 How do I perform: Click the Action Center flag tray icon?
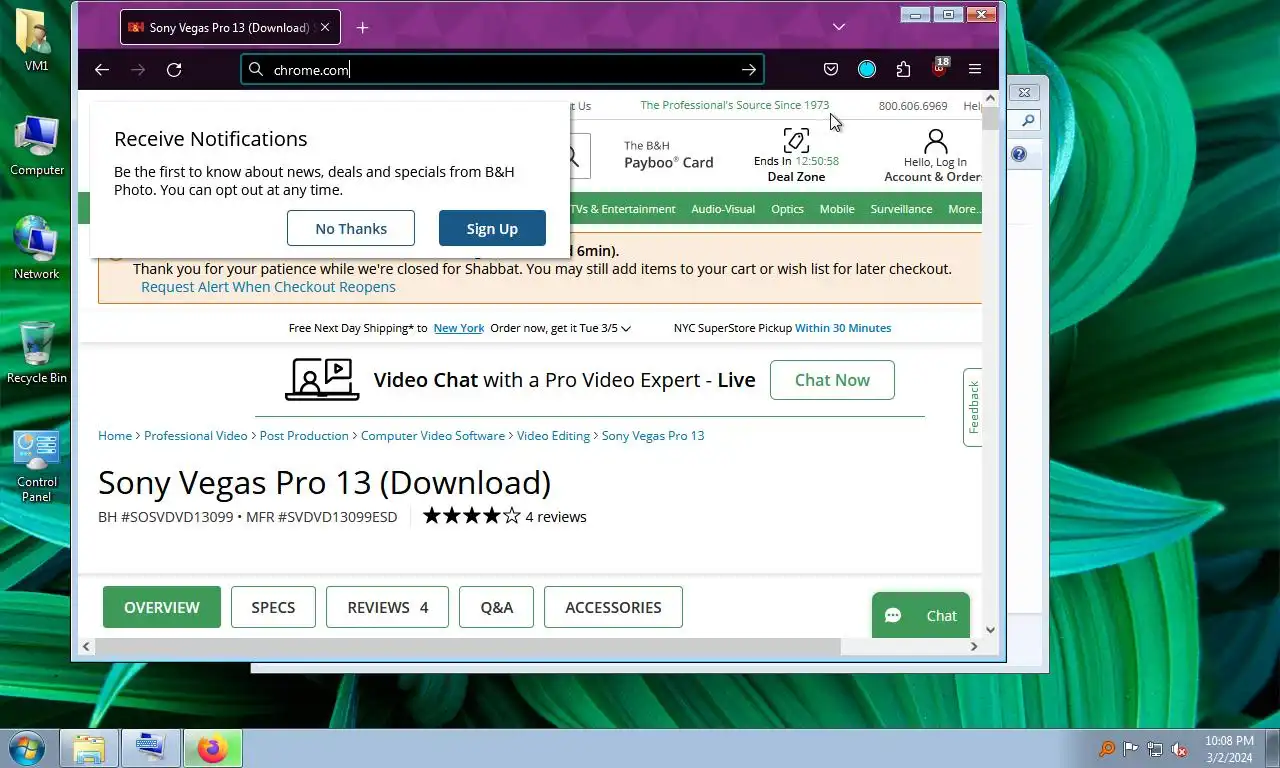[1131, 749]
